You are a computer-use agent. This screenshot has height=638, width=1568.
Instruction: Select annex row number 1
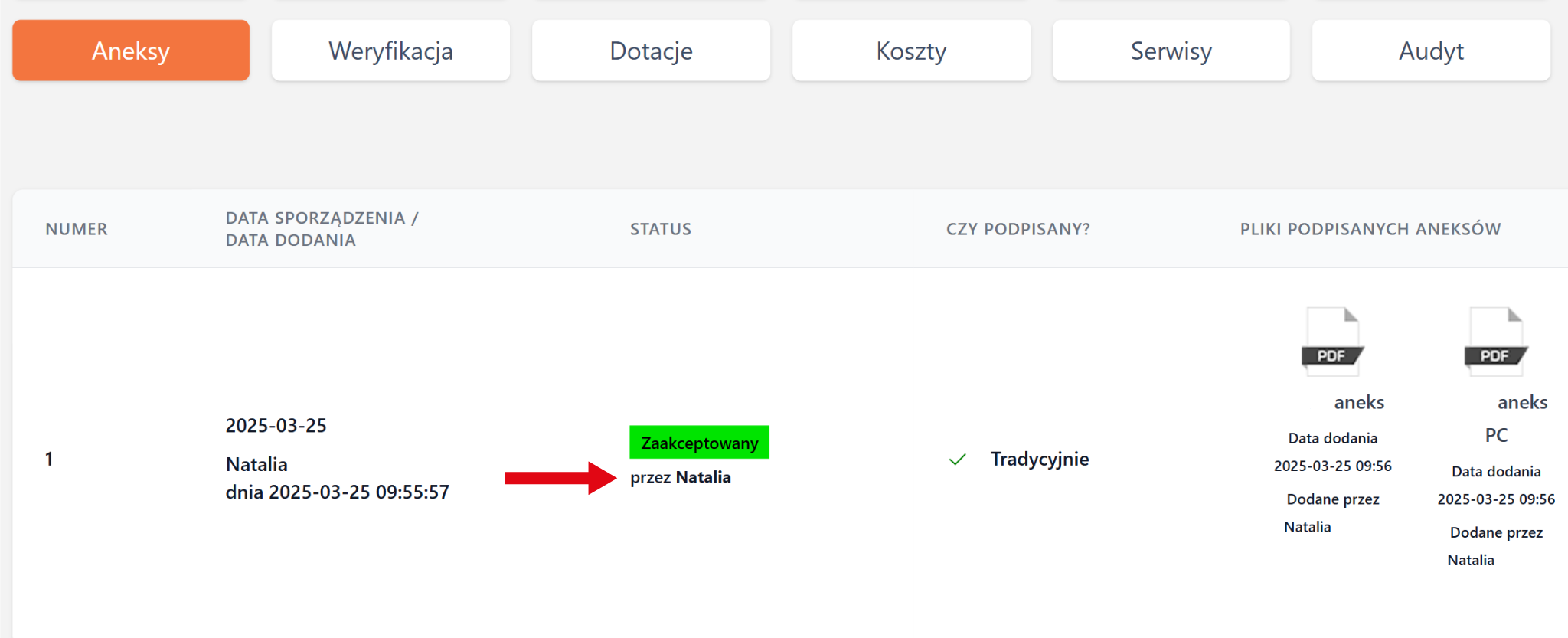click(49, 459)
